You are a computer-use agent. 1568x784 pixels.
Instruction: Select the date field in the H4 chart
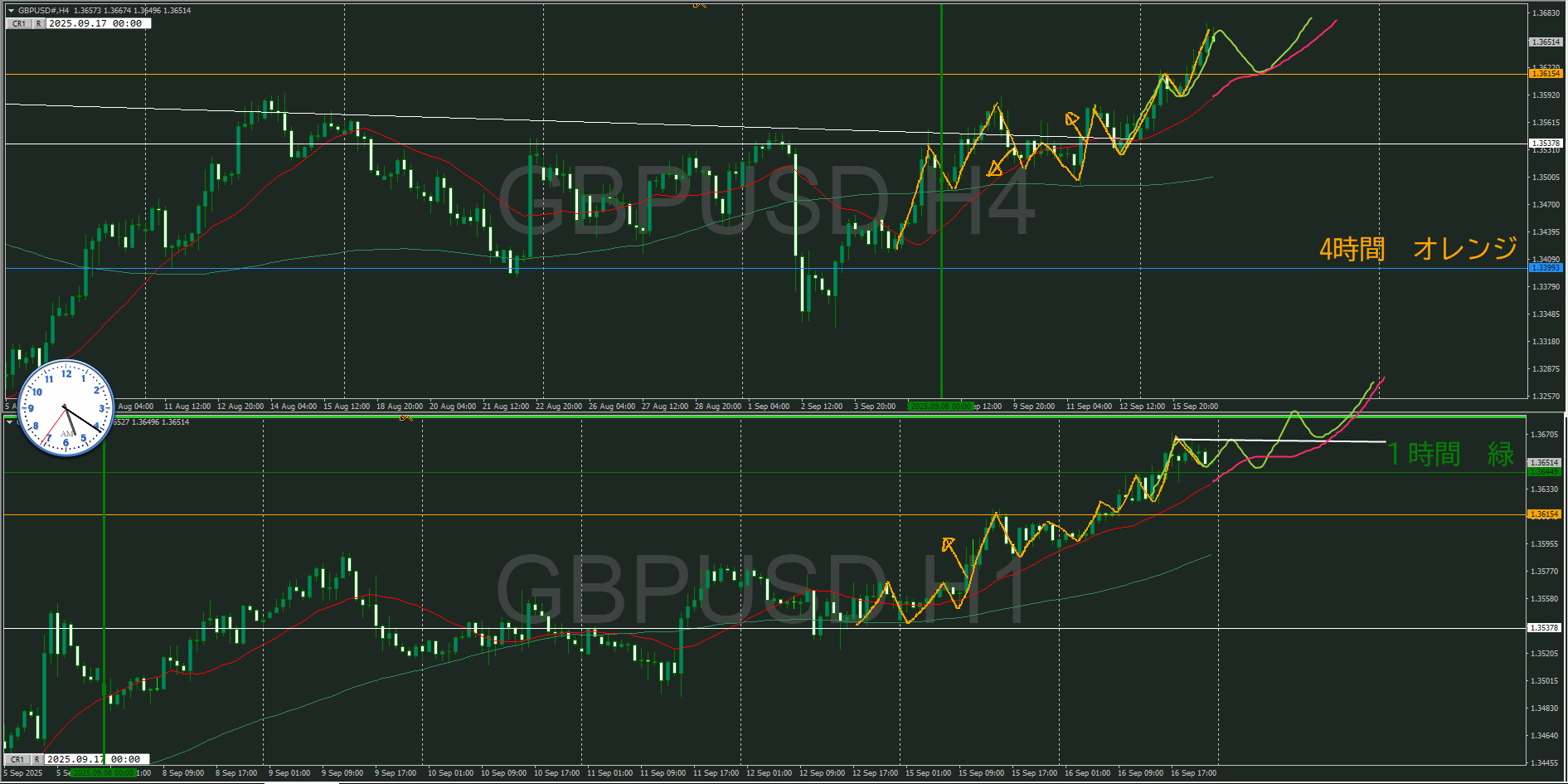[98, 24]
